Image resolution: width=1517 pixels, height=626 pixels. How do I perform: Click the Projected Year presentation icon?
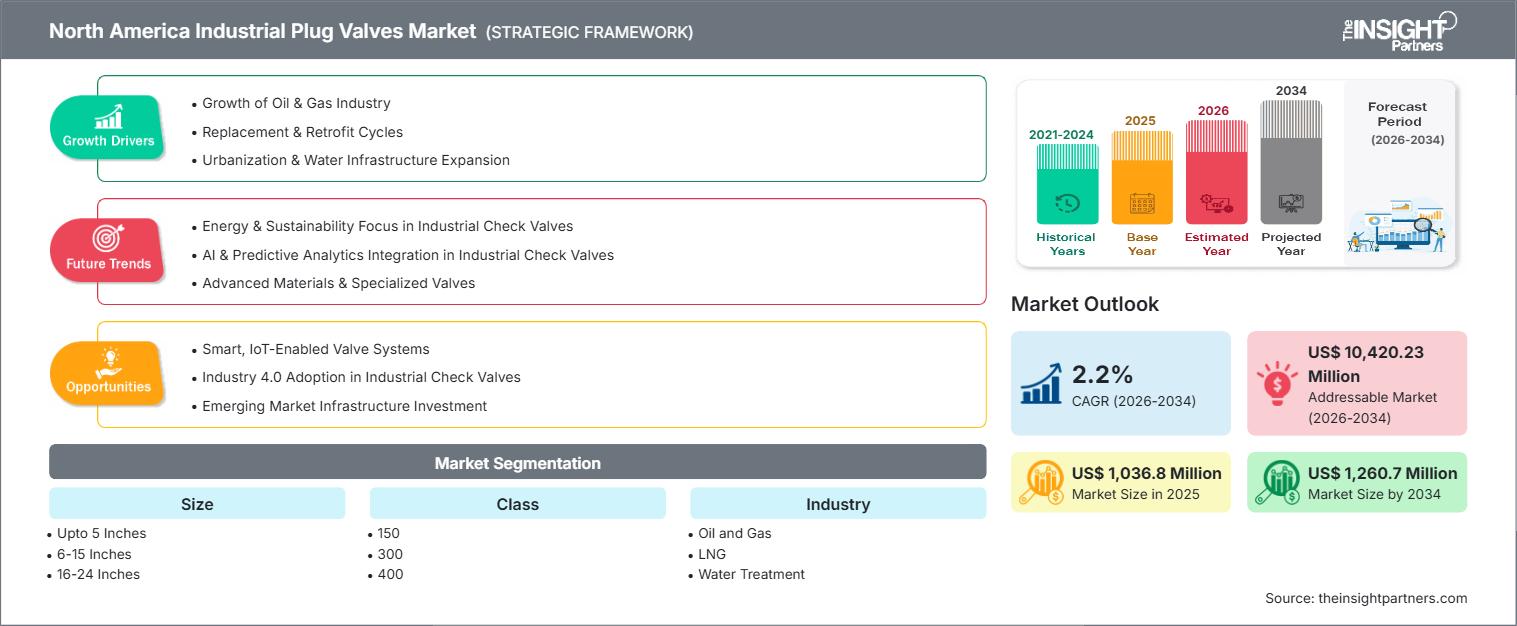[x=1291, y=204]
